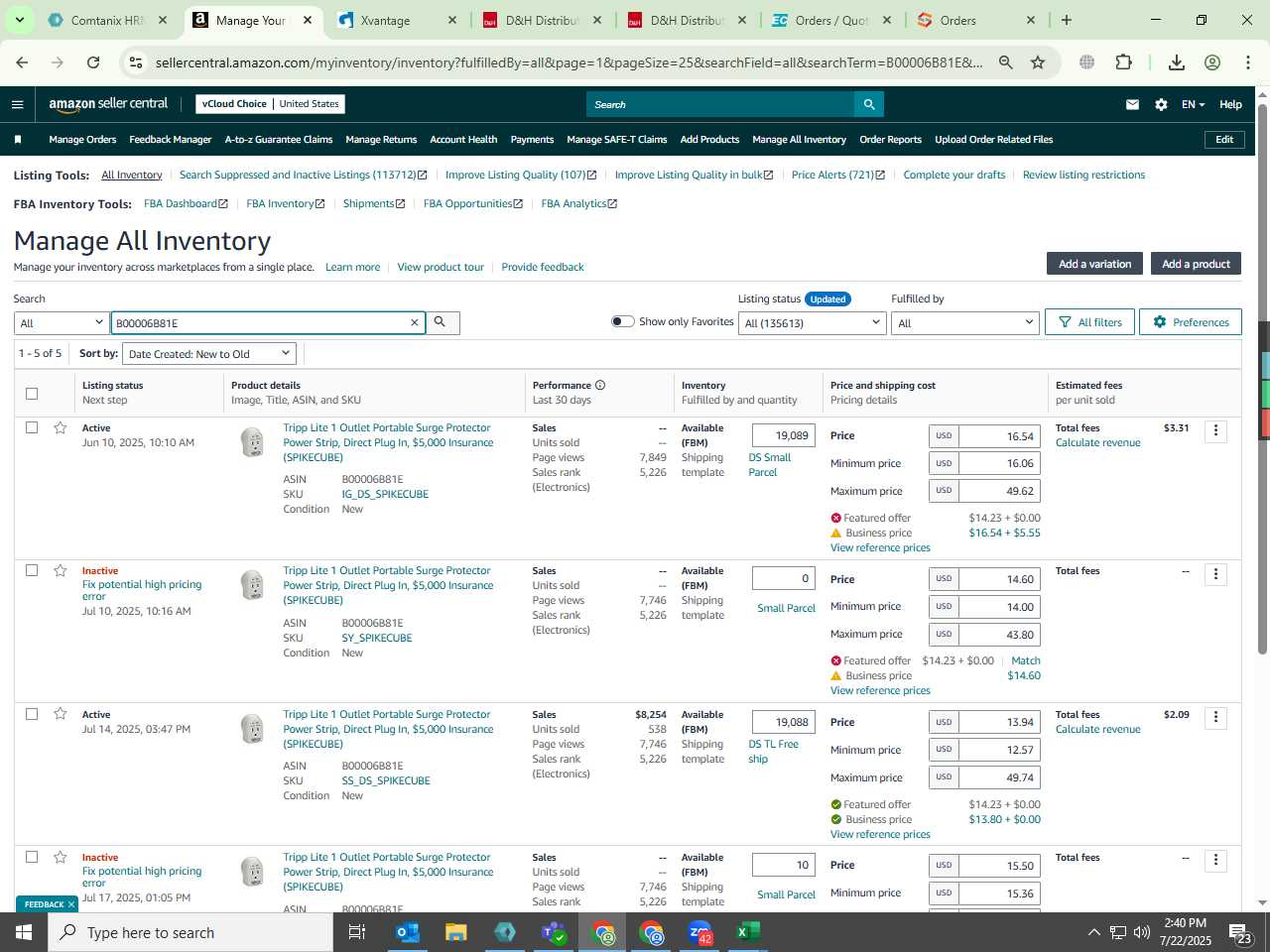Open Payments menu item

click(x=532, y=140)
